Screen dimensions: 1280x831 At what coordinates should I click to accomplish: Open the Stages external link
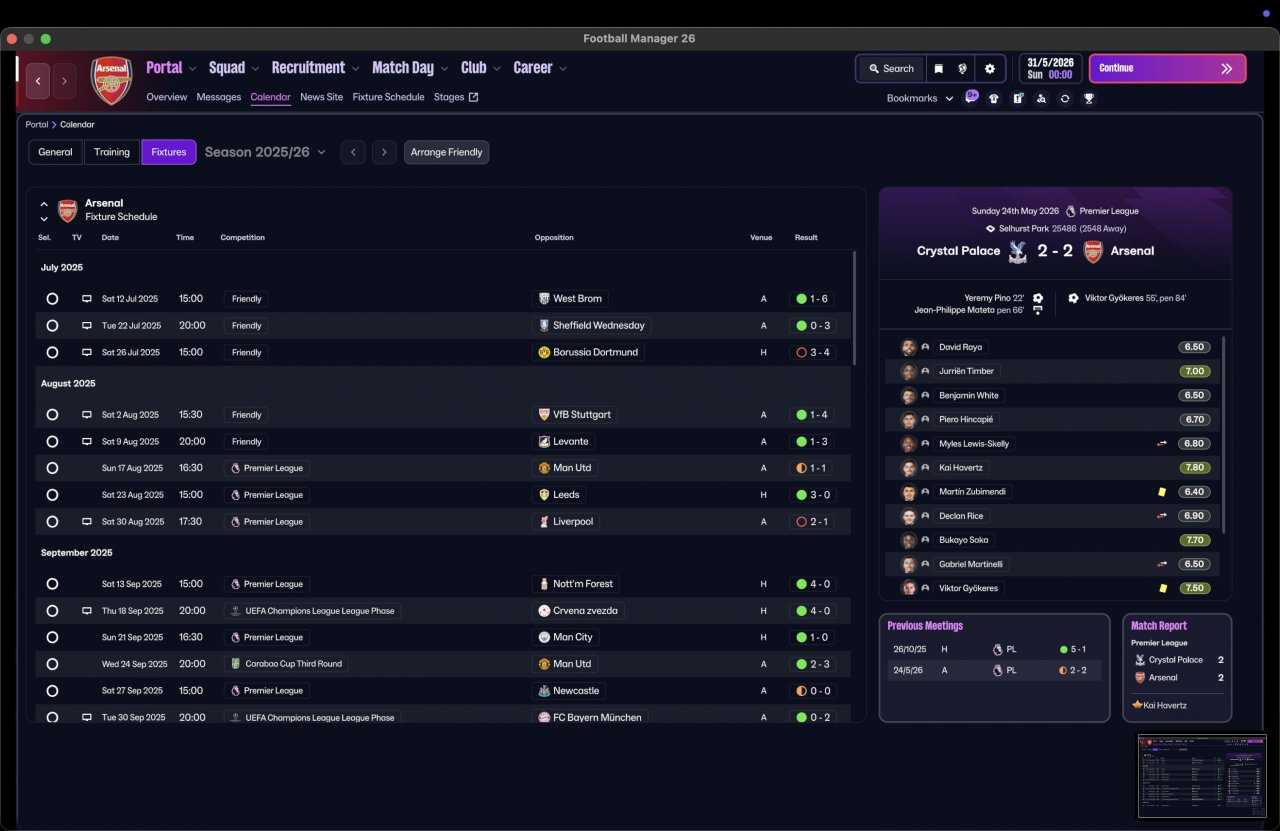tap(456, 97)
